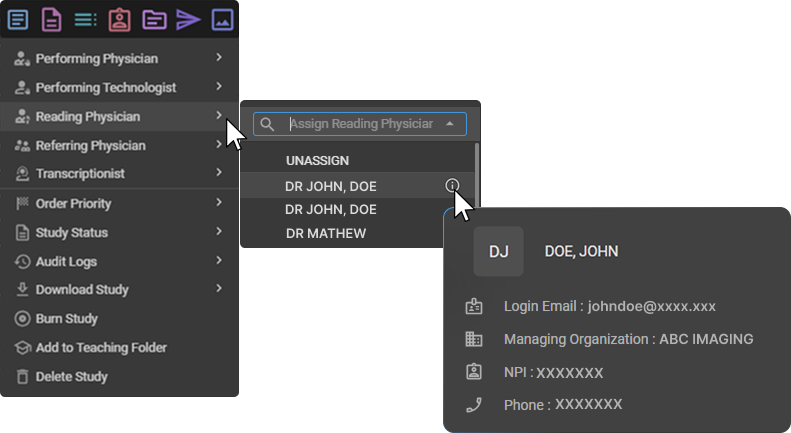Expand Transcriptionist submenu arrow
This screenshot has width=791, height=433.
[x=219, y=173]
